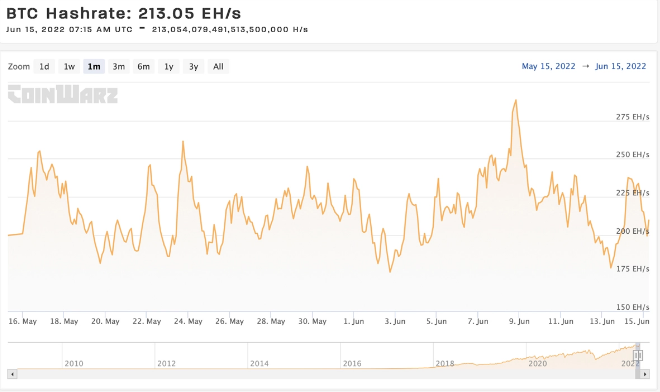Click the 16. May x-axis label
This screenshot has height=392, width=660.
click(x=23, y=321)
